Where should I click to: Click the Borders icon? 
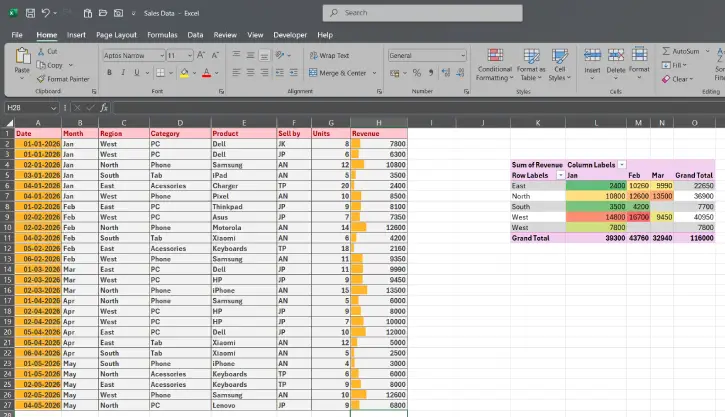click(x=160, y=73)
